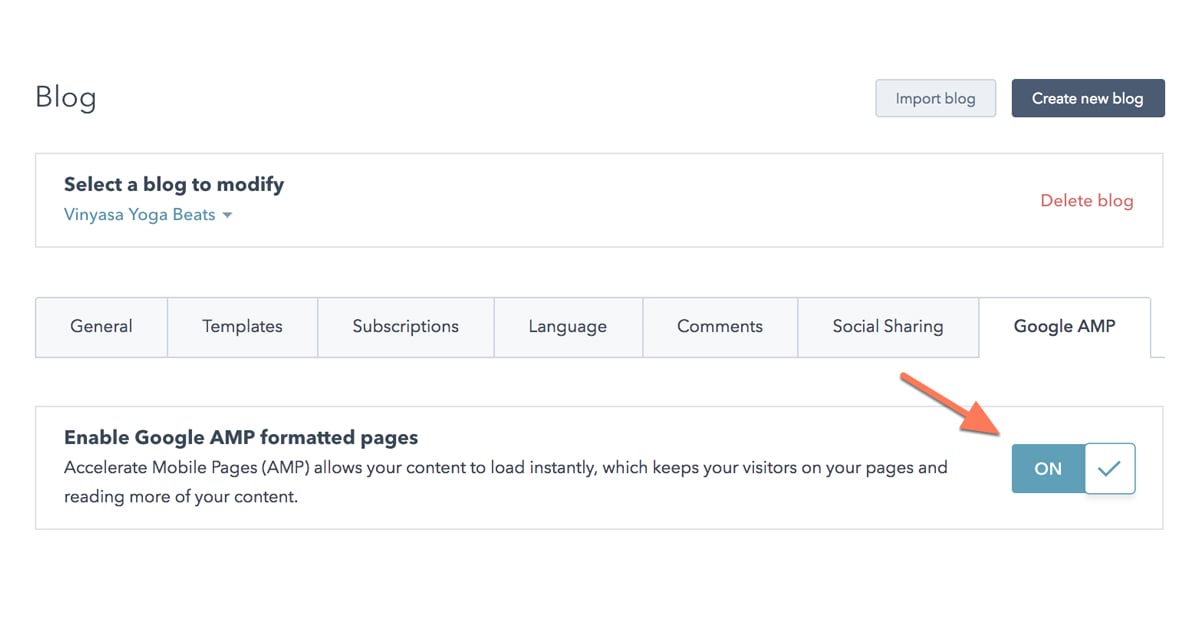Show the Comments tab

tap(720, 327)
